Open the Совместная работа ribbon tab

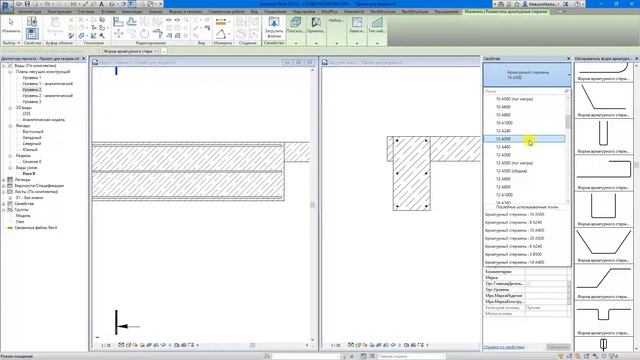pos(227,12)
